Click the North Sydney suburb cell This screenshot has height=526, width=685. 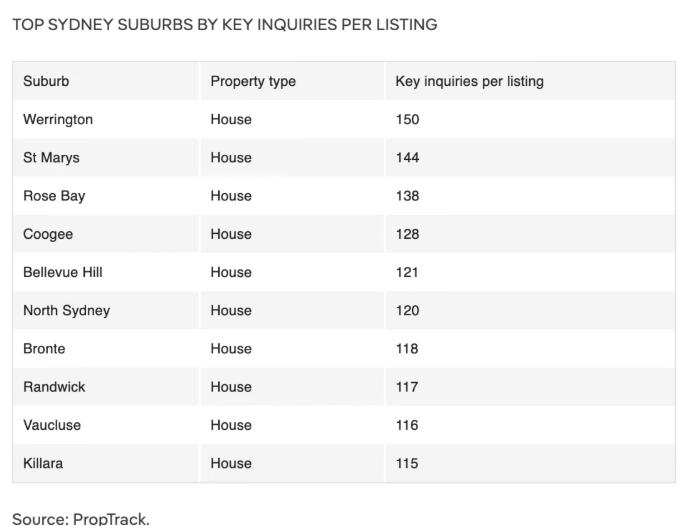click(66, 311)
